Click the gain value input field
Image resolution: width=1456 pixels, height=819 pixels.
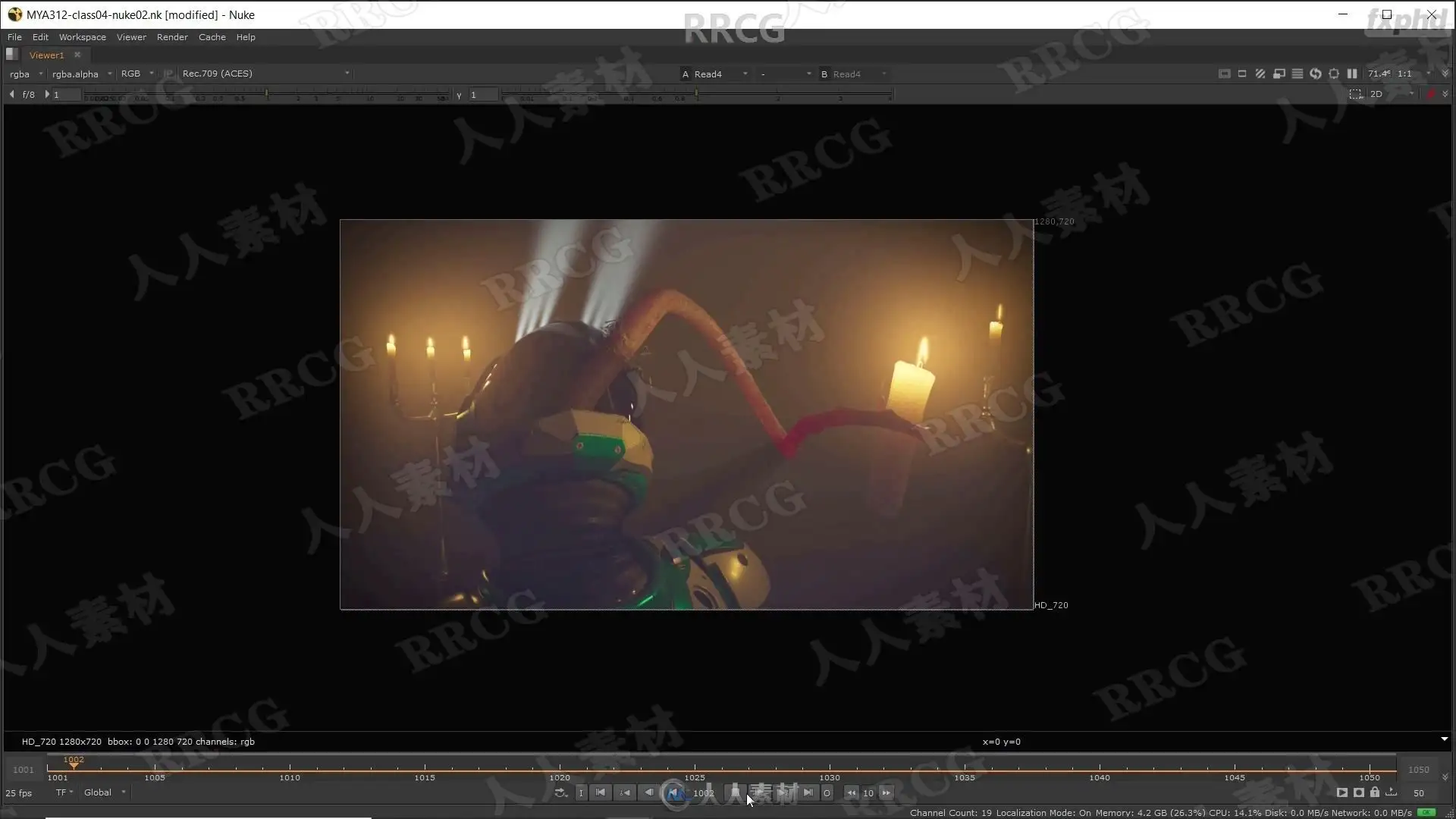[x=67, y=95]
